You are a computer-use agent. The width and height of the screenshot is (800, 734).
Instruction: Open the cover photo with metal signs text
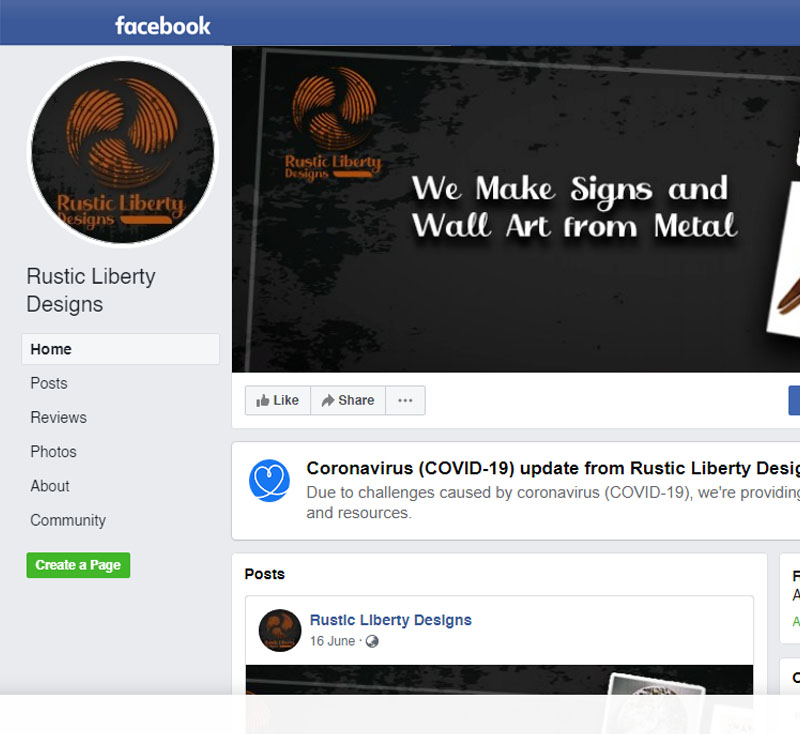(x=515, y=210)
